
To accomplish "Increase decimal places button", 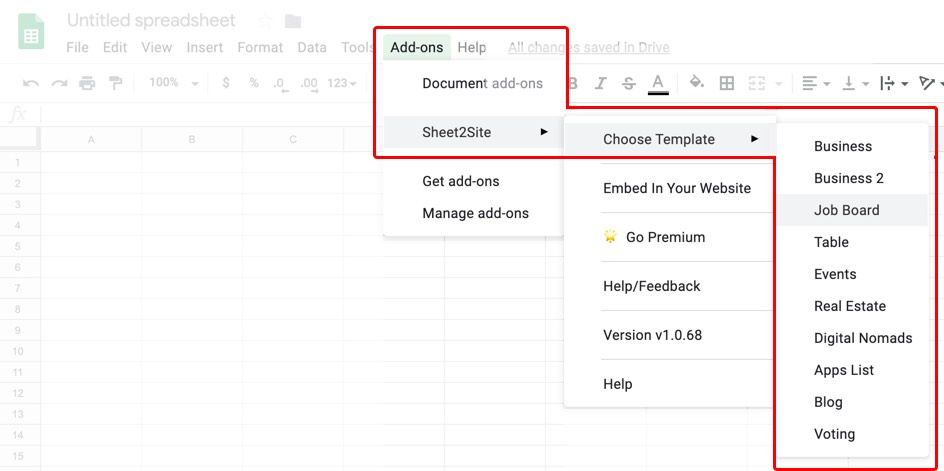I will [309, 84].
